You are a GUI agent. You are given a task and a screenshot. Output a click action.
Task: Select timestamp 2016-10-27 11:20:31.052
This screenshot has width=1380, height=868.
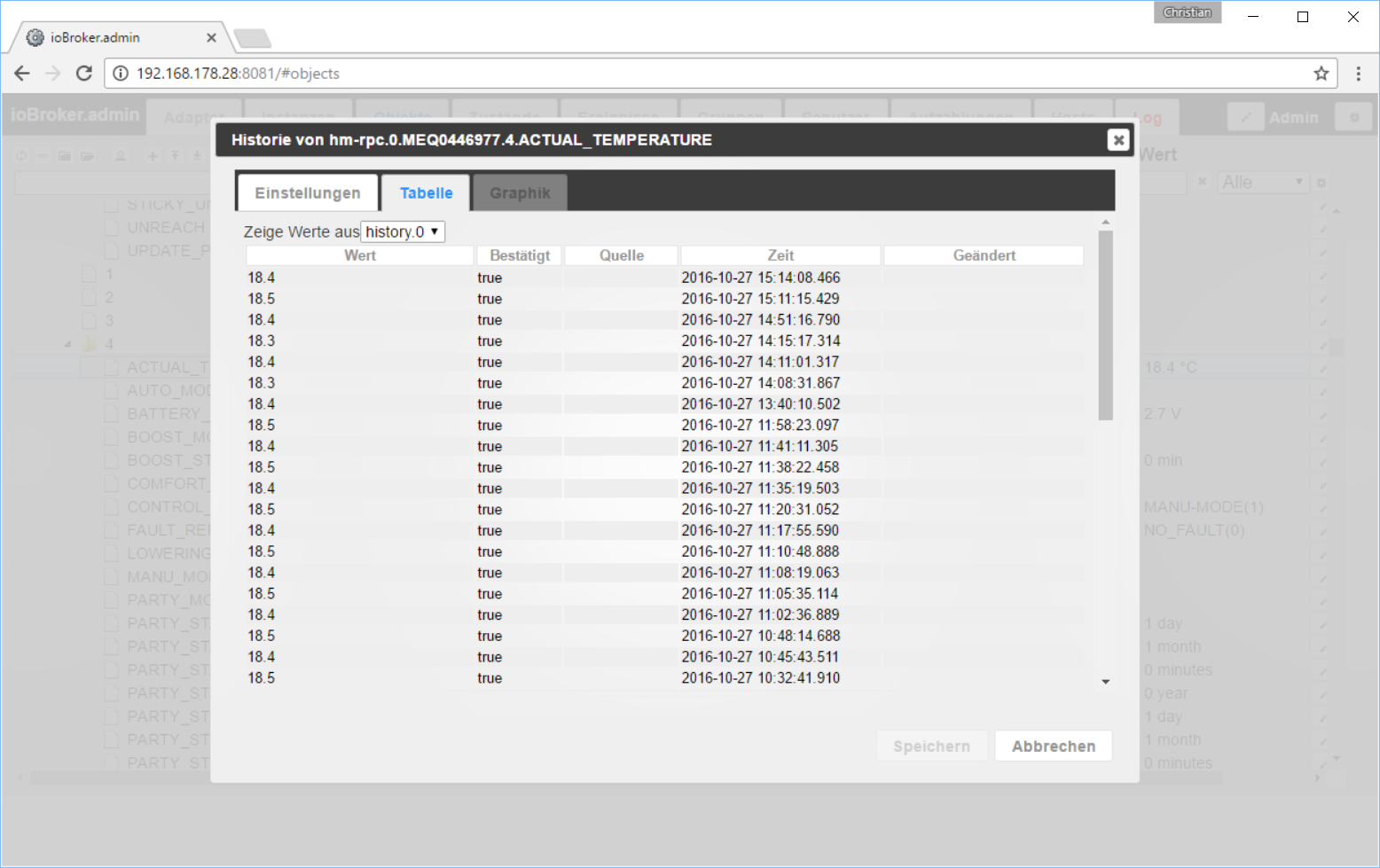pyautogui.click(x=761, y=509)
